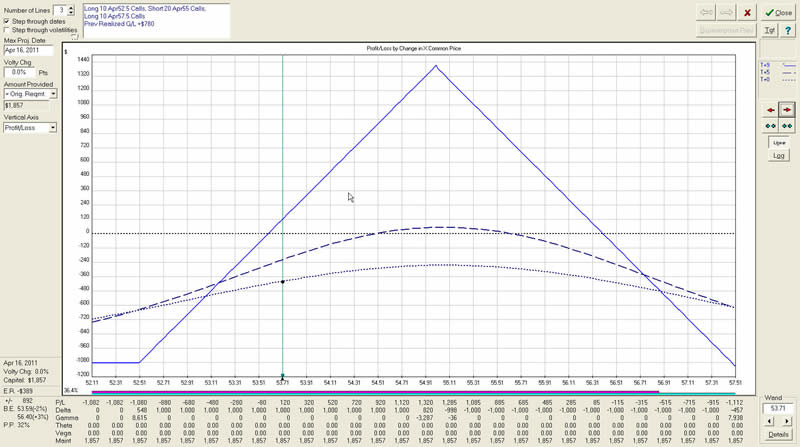Click the right double-diamond zoom button
This screenshot has width=800, height=447.
(x=787, y=125)
